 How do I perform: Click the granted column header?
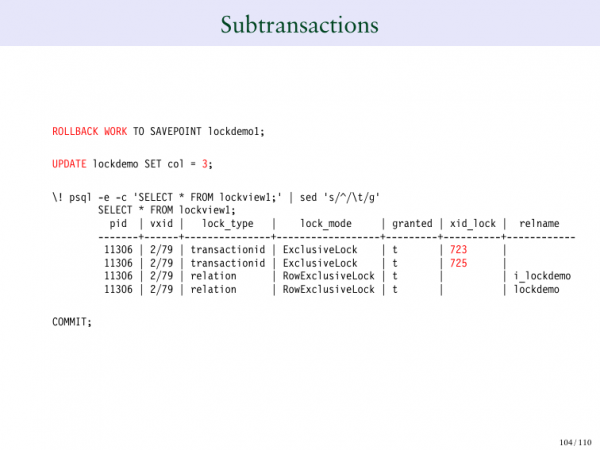pos(411,224)
